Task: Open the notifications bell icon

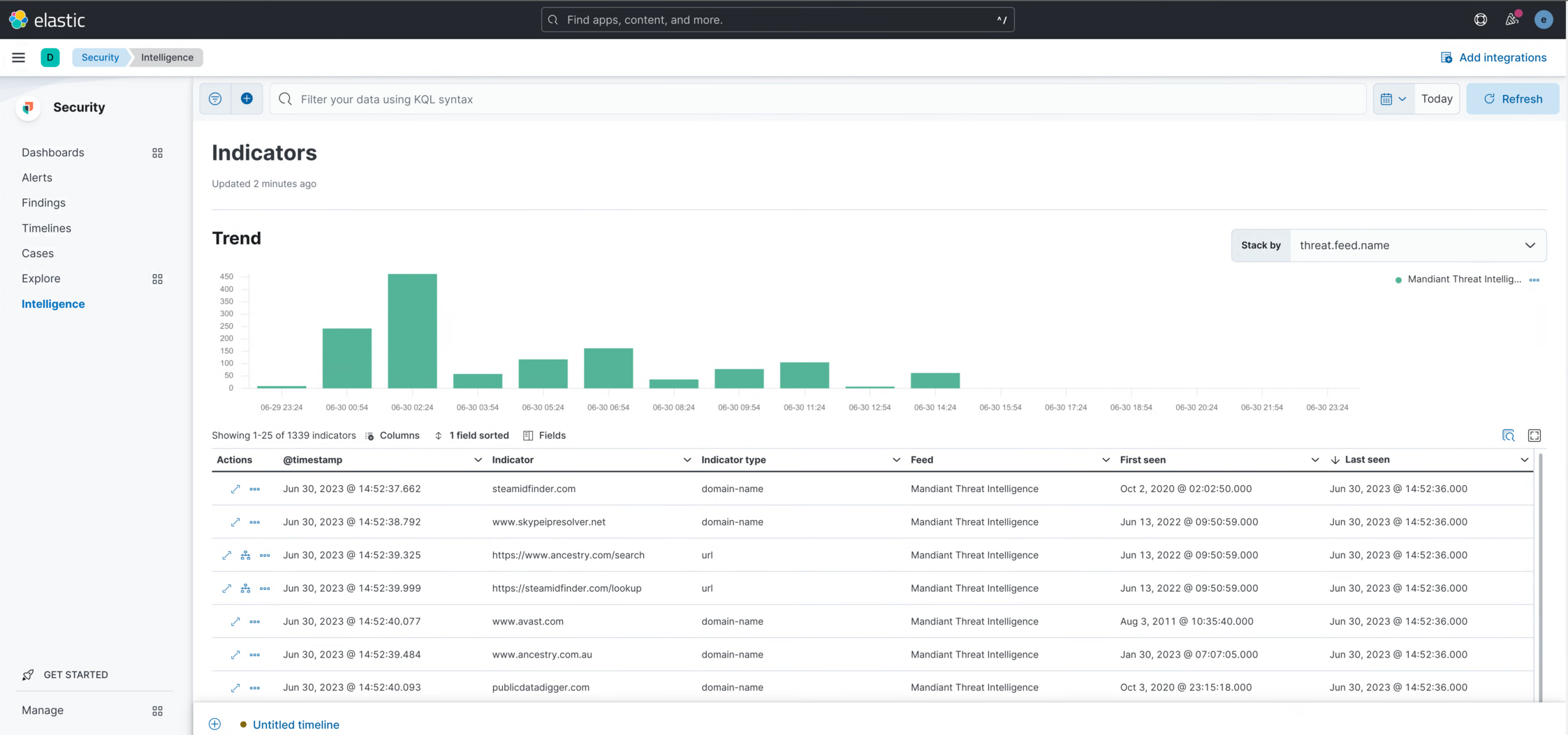Action: 1512,20
